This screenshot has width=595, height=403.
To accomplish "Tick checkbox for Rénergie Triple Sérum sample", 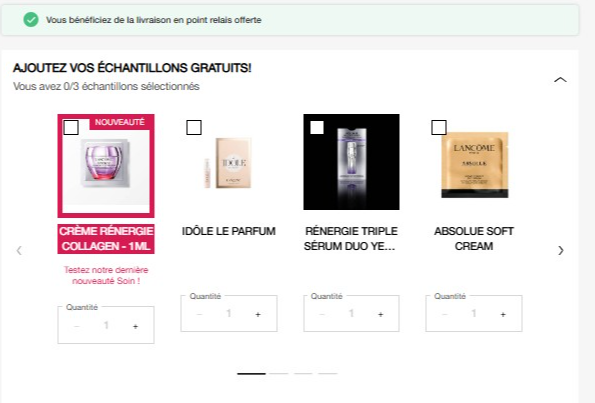I will (x=317, y=128).
